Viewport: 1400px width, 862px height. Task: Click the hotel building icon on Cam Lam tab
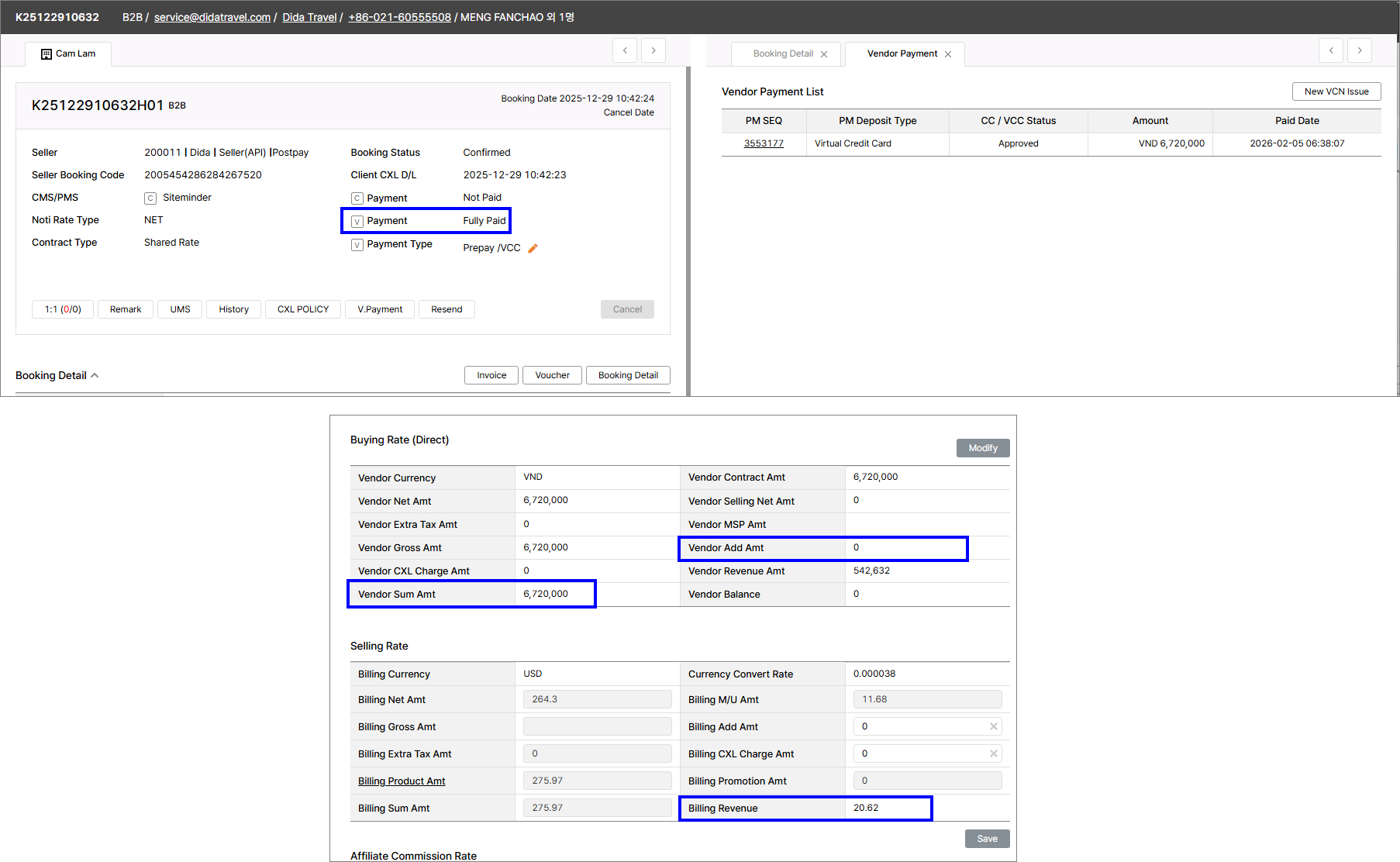point(46,54)
